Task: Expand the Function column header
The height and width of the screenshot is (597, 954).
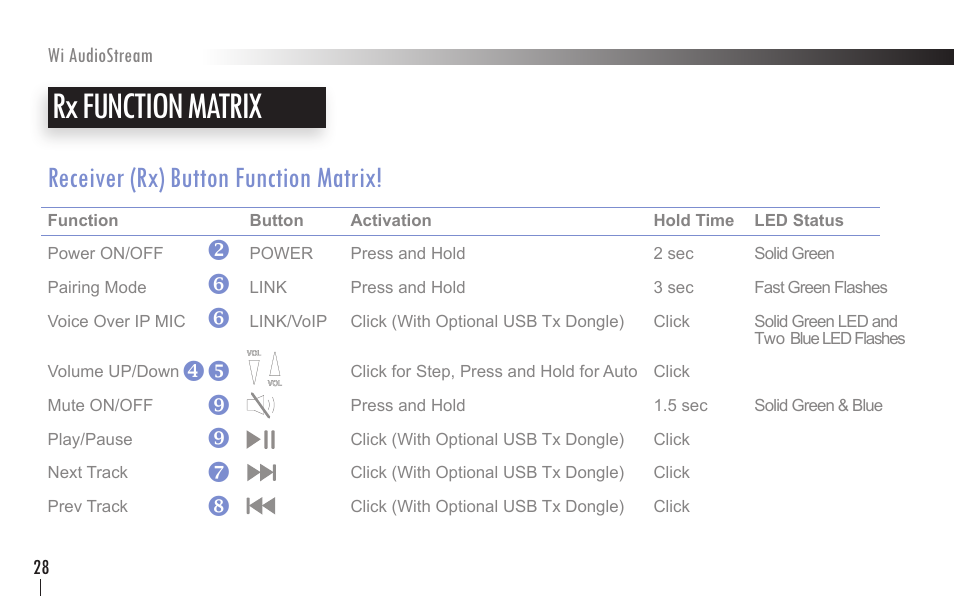Action: [x=83, y=220]
